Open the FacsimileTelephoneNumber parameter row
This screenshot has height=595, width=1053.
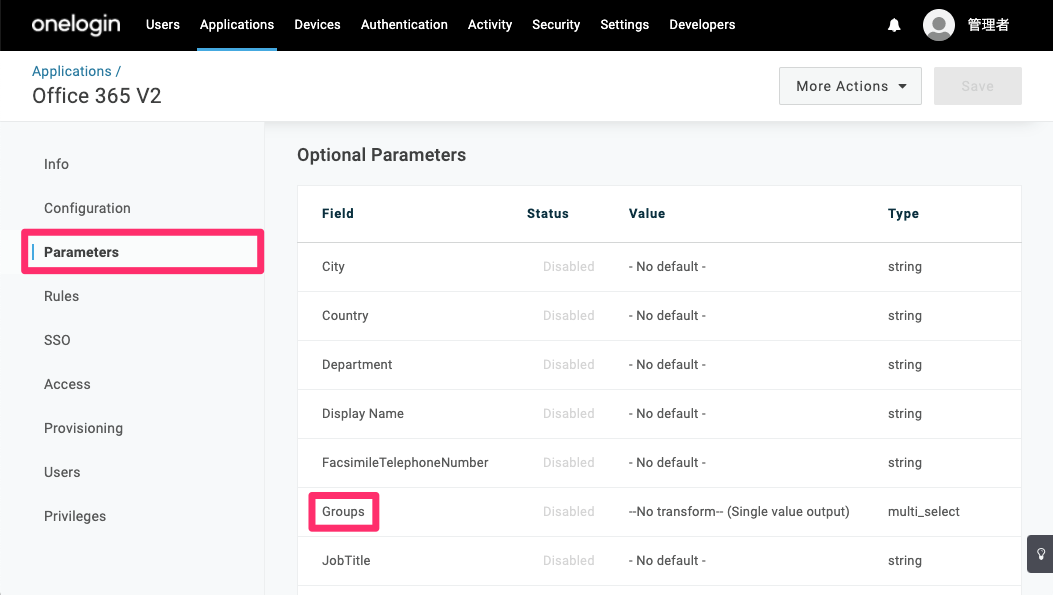click(x=659, y=463)
